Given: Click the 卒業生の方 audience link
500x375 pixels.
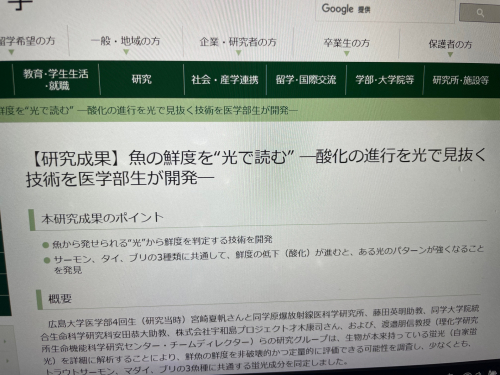Looking at the screenshot, I should click(347, 43).
